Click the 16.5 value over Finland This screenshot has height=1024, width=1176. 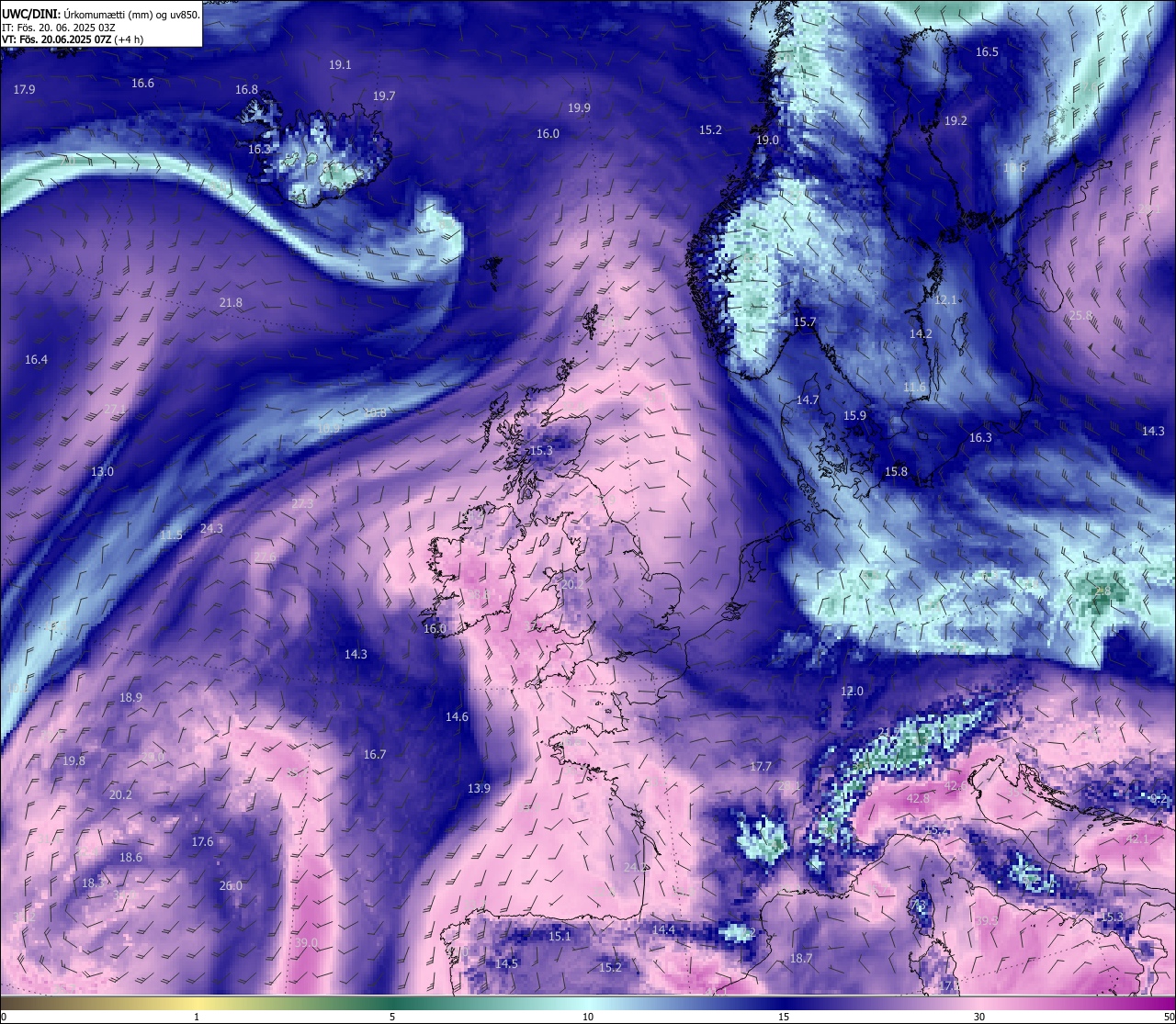(987, 51)
